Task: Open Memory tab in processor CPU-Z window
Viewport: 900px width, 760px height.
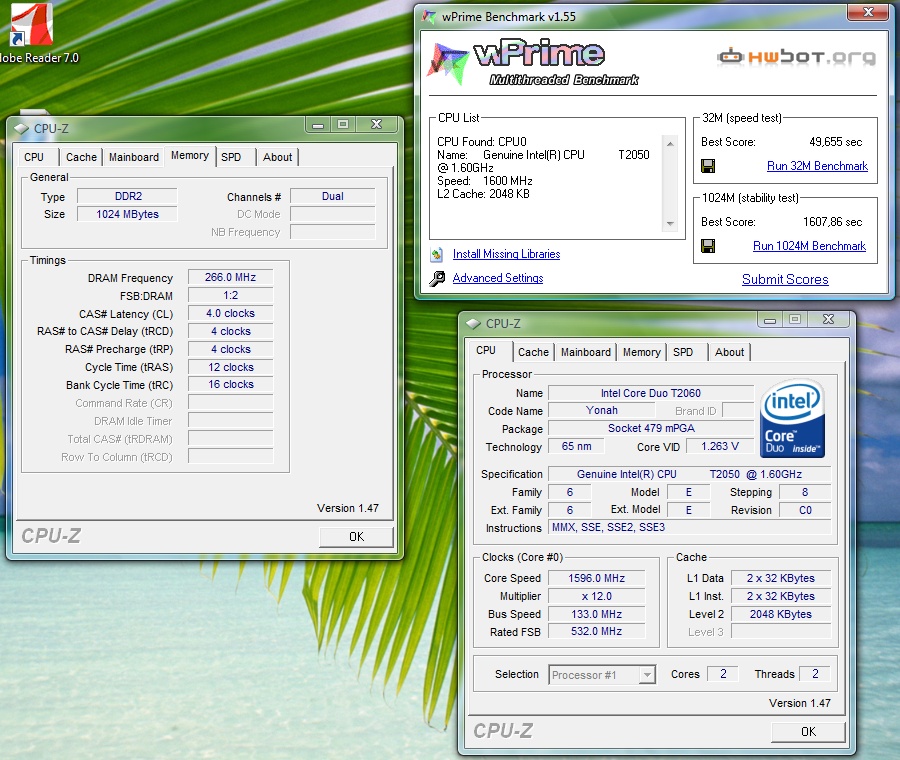Action: tap(641, 352)
